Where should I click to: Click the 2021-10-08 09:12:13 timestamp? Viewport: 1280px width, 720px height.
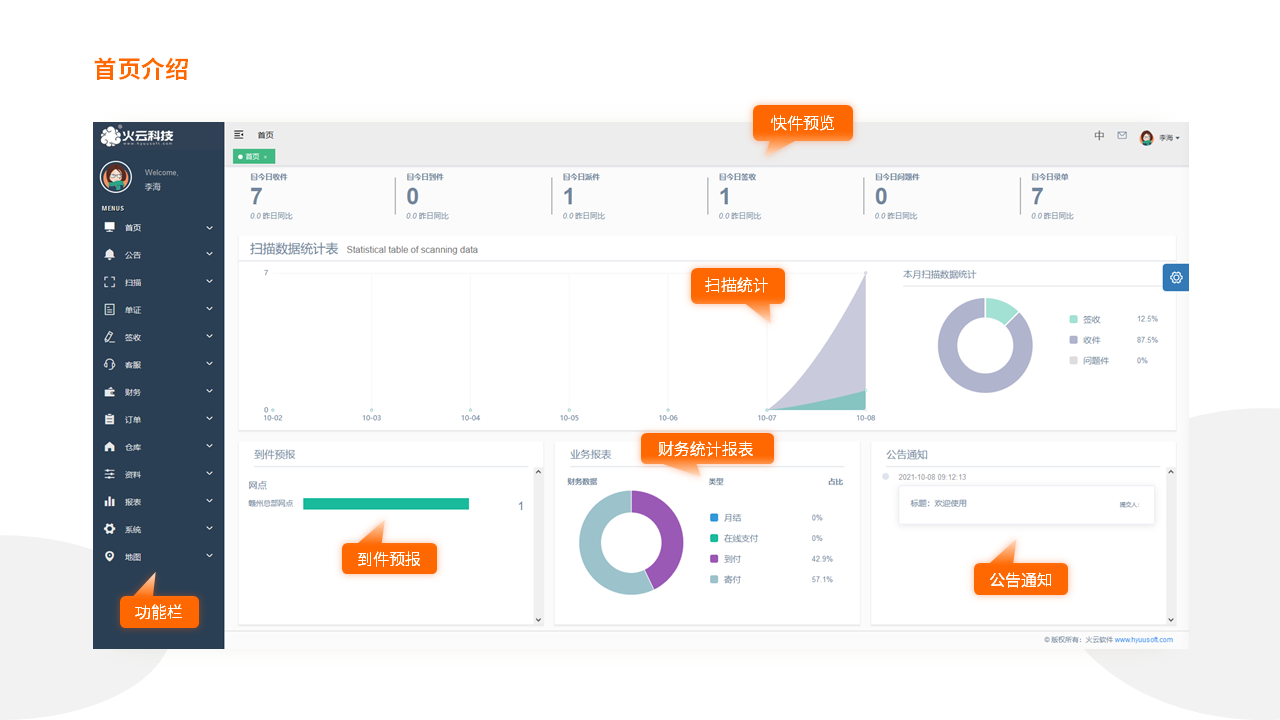pos(932,478)
